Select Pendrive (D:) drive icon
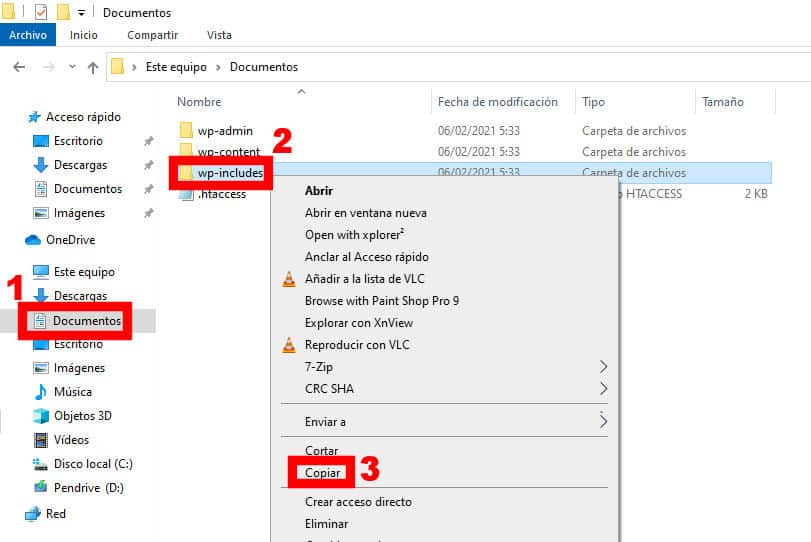 (41, 487)
